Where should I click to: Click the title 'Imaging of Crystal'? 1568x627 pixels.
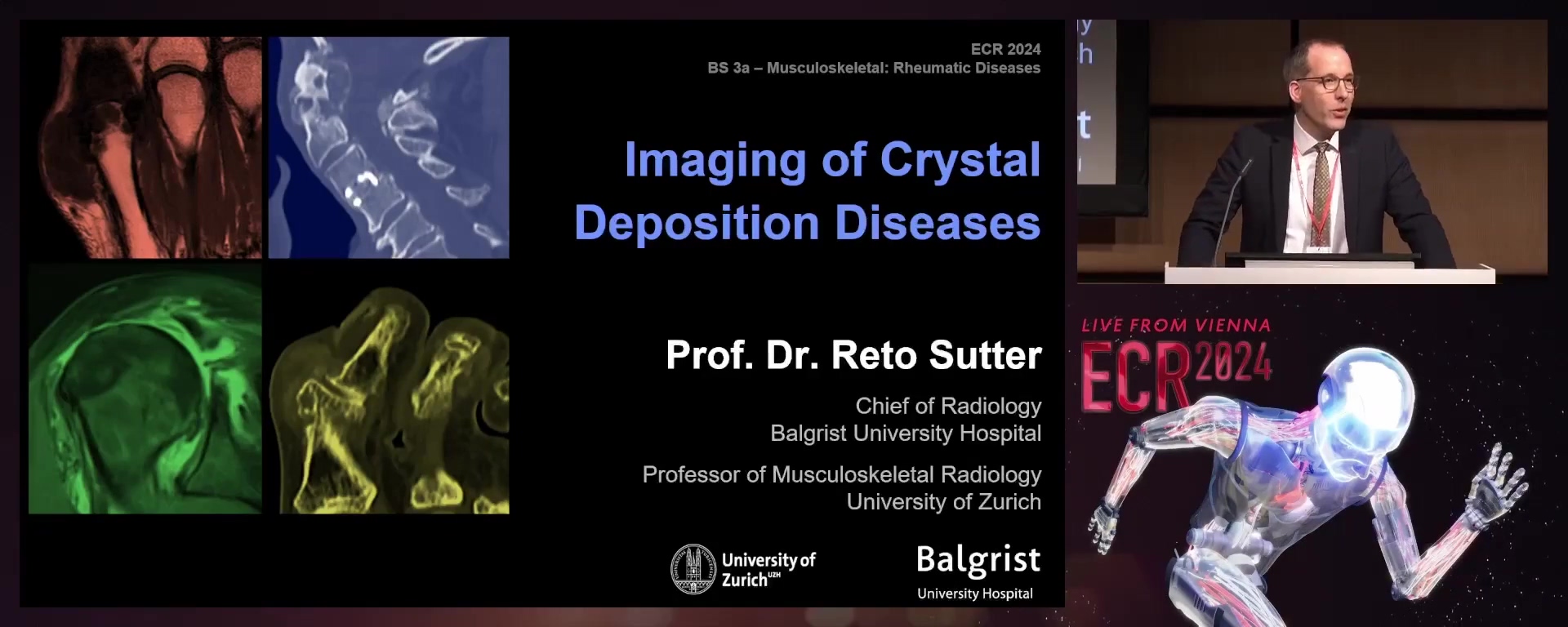tap(832, 159)
